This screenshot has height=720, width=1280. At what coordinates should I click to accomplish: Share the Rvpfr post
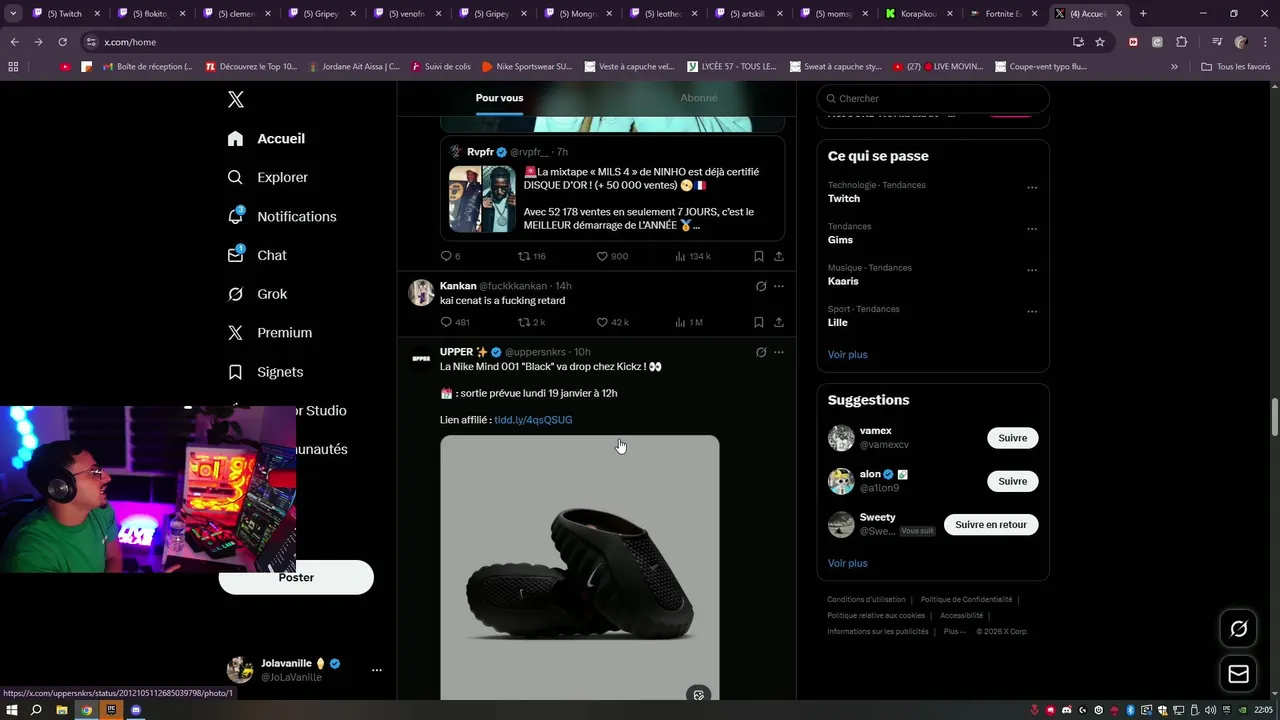click(778, 256)
